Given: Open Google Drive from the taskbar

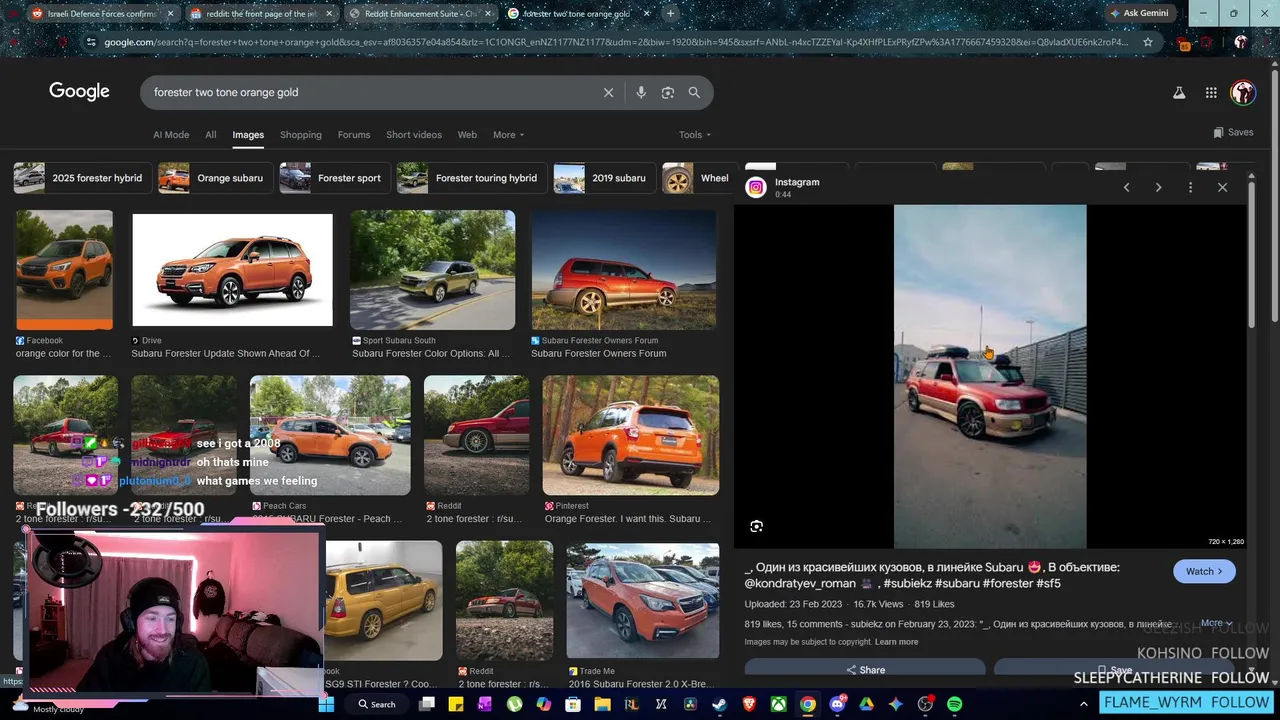Looking at the screenshot, I should pos(866,704).
